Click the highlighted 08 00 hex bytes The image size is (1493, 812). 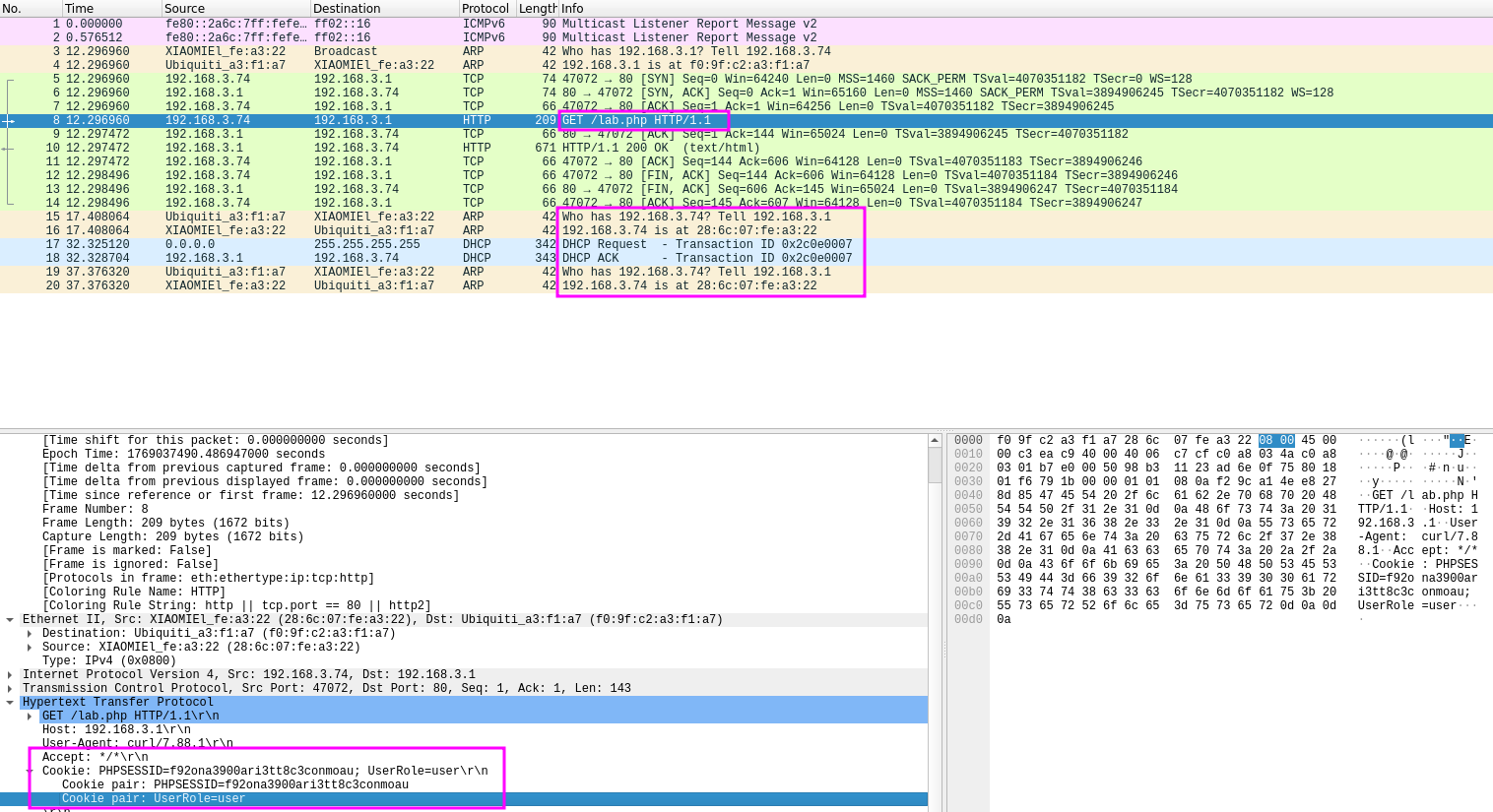click(1275, 441)
